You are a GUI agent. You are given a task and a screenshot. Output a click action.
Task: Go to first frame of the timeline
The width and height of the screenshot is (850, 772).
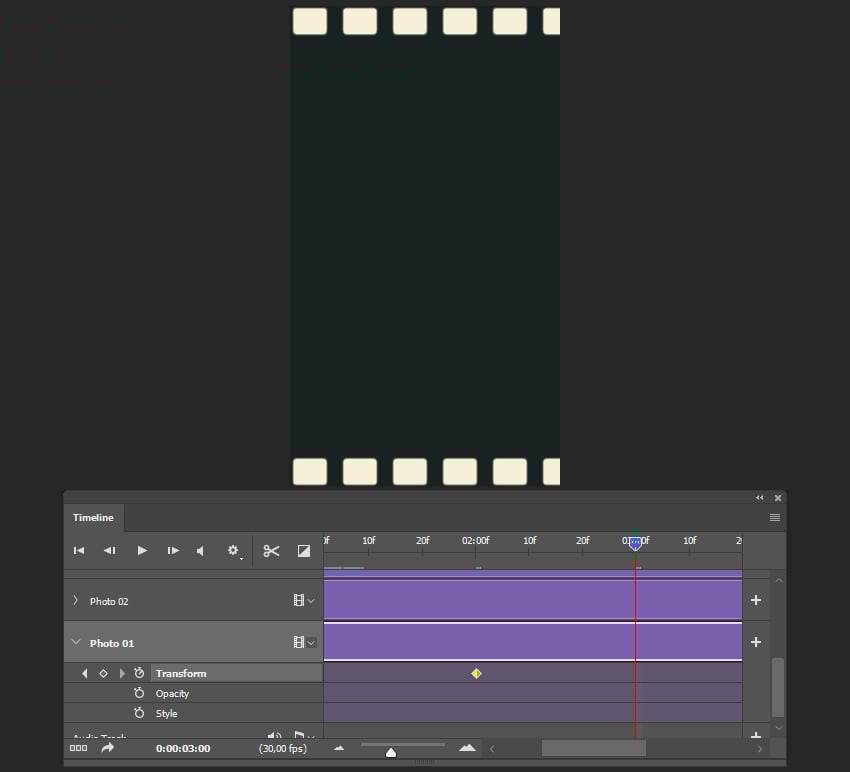pos(79,550)
